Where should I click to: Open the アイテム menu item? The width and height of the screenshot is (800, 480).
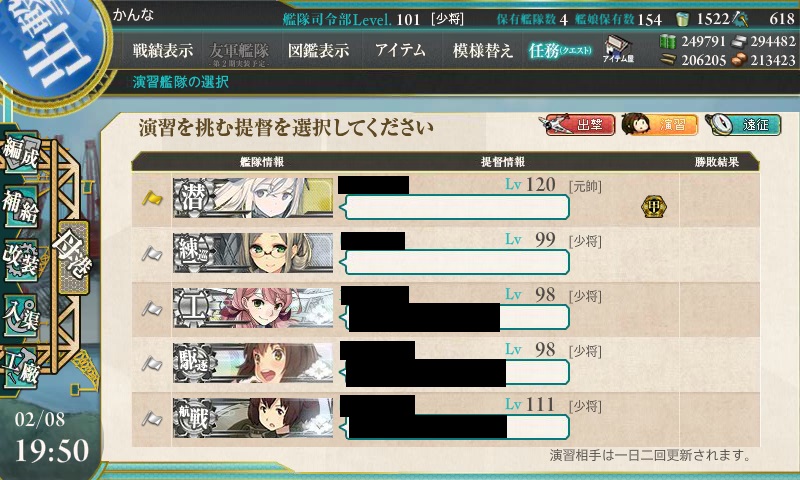point(401,50)
